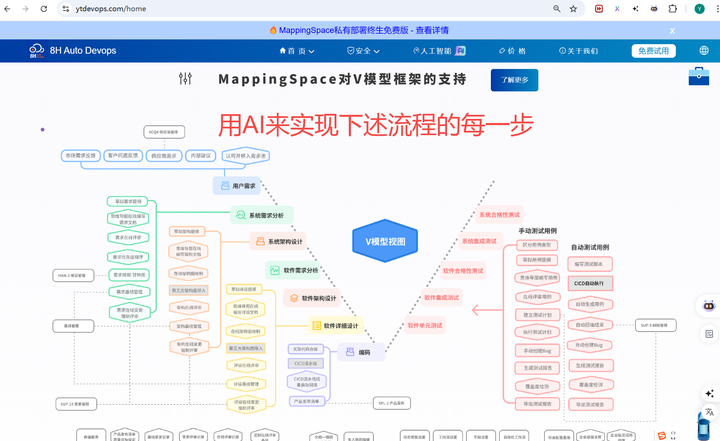Click the sliders settings icon beside title

[x=186, y=79]
